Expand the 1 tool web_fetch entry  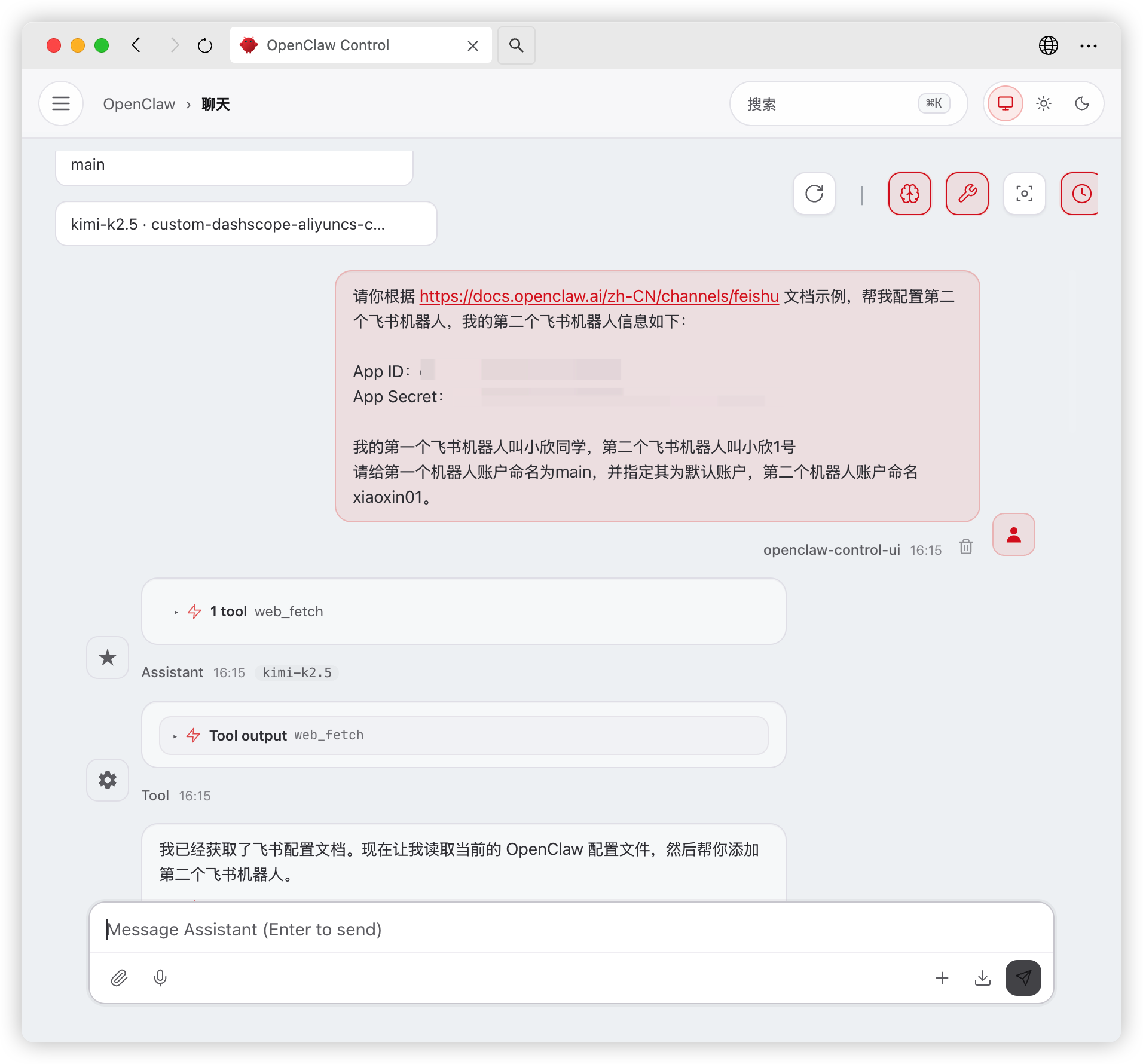(x=266, y=612)
